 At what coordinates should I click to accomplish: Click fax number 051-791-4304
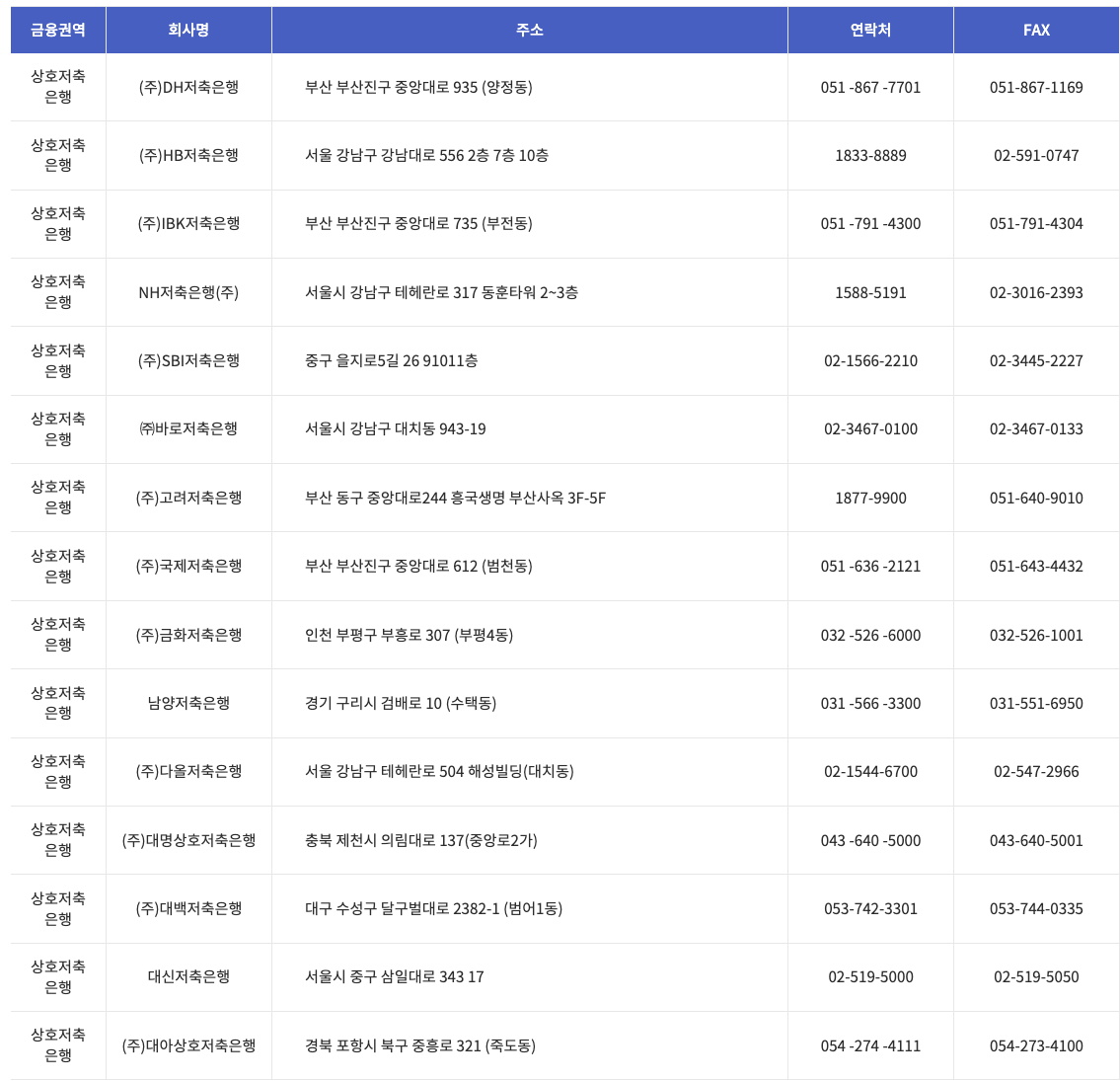click(x=1036, y=224)
